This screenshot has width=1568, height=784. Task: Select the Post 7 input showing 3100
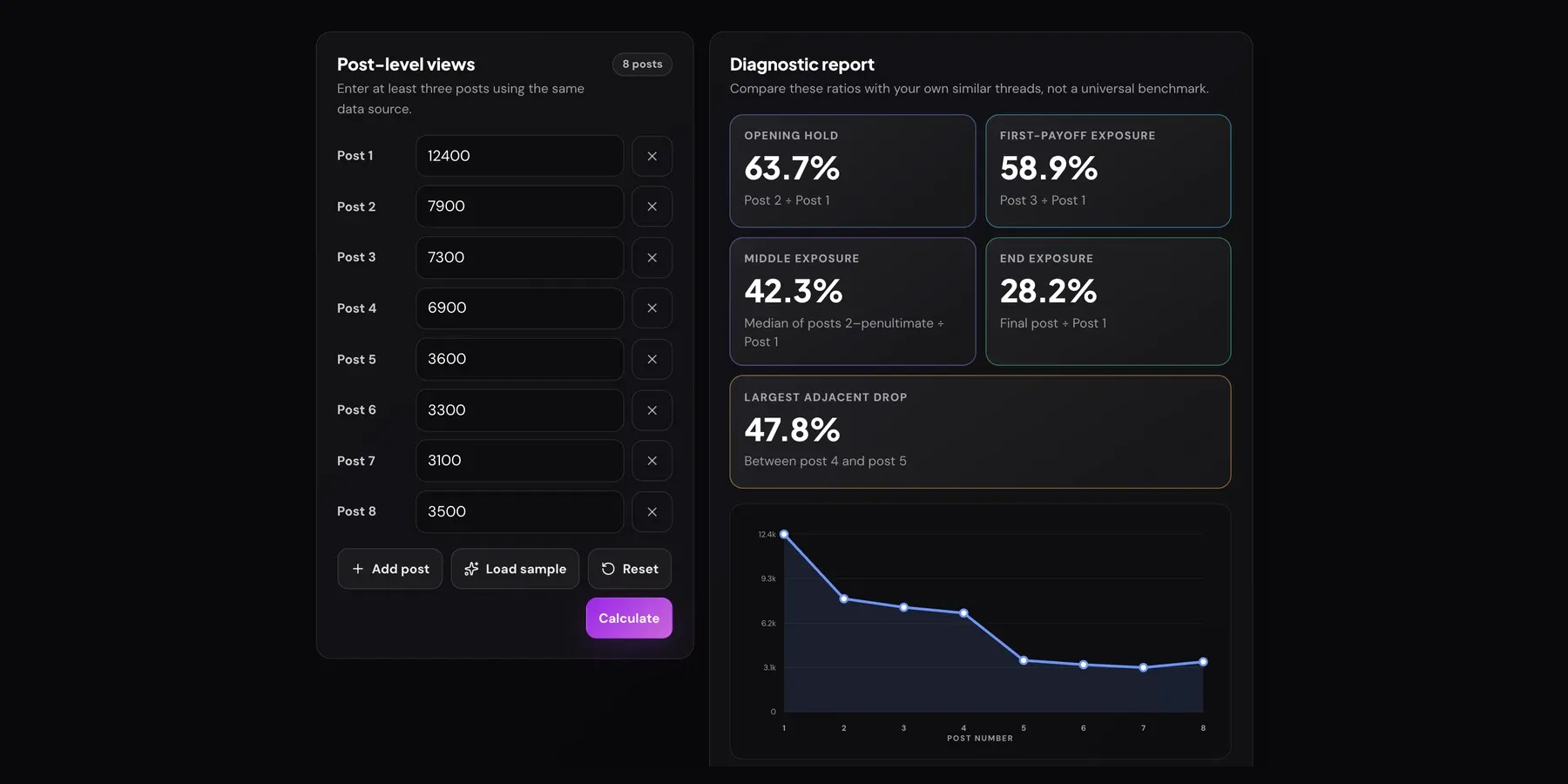pyautogui.click(x=519, y=461)
